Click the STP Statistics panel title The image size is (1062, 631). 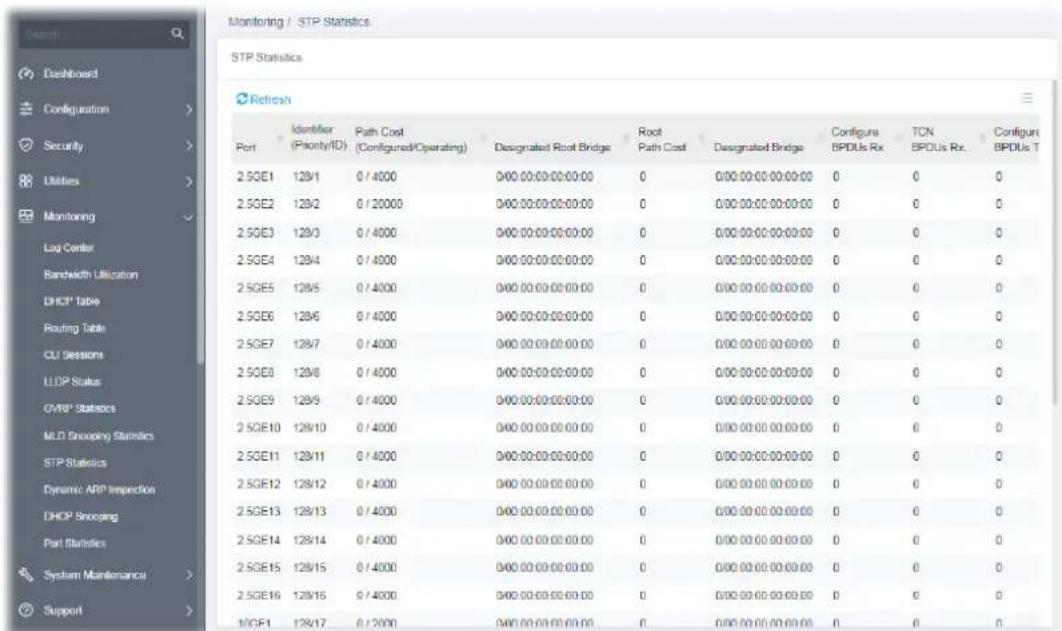point(266,58)
